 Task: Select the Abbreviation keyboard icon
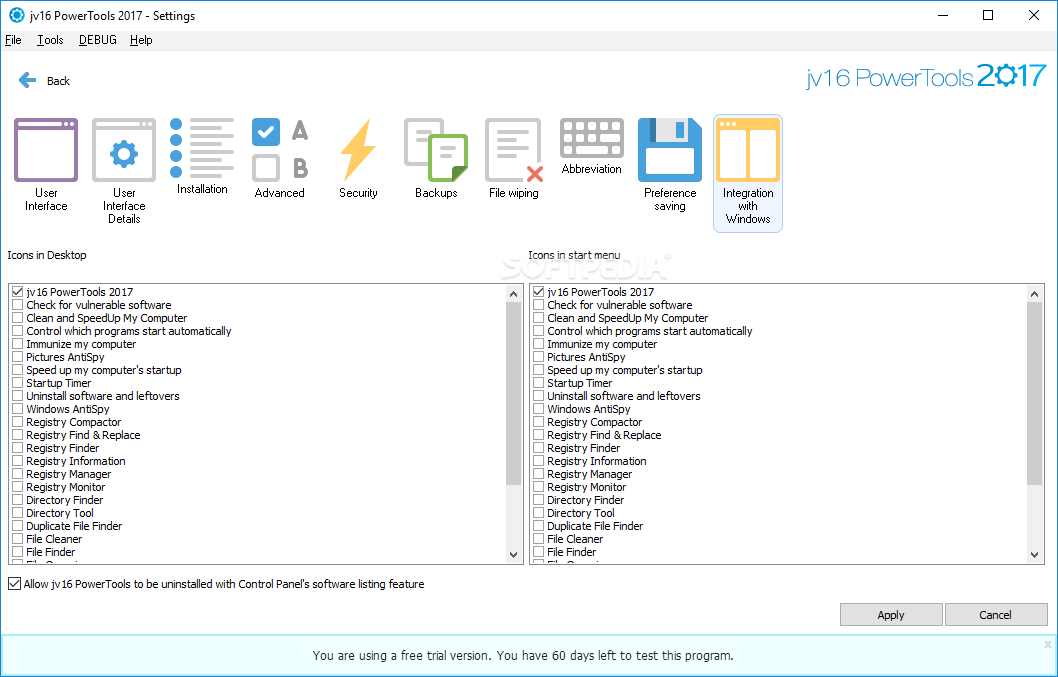coord(592,138)
